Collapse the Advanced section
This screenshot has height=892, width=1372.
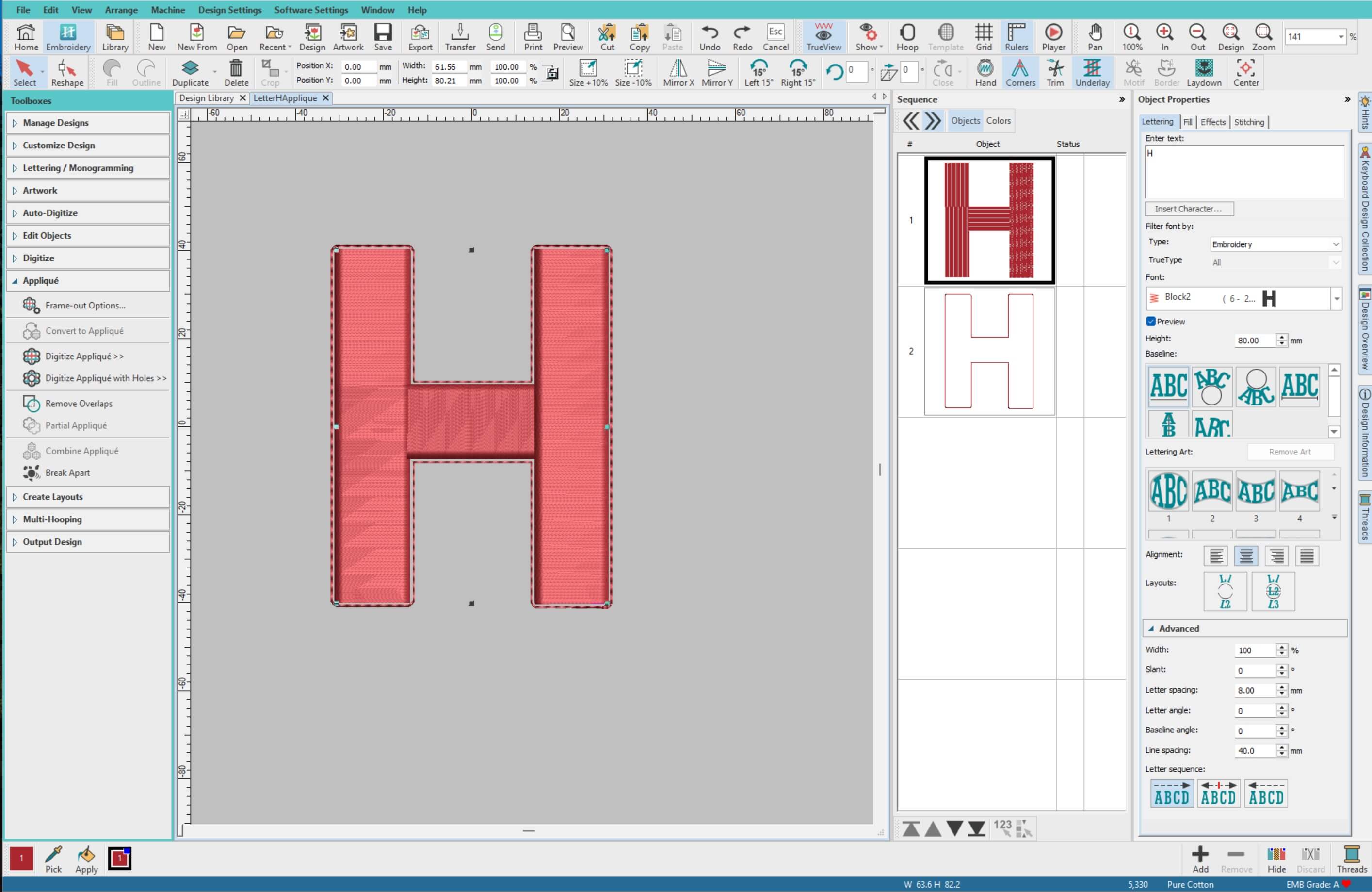point(1244,629)
